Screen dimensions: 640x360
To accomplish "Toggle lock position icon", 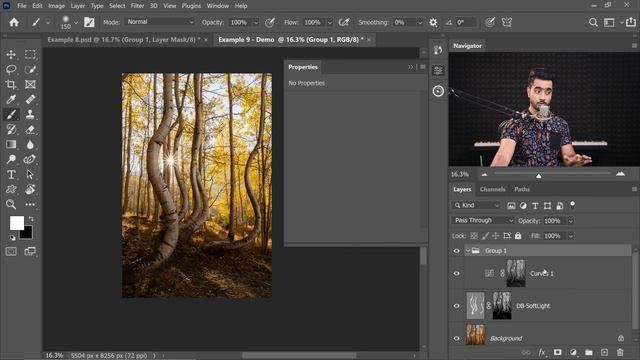I will click(496, 236).
